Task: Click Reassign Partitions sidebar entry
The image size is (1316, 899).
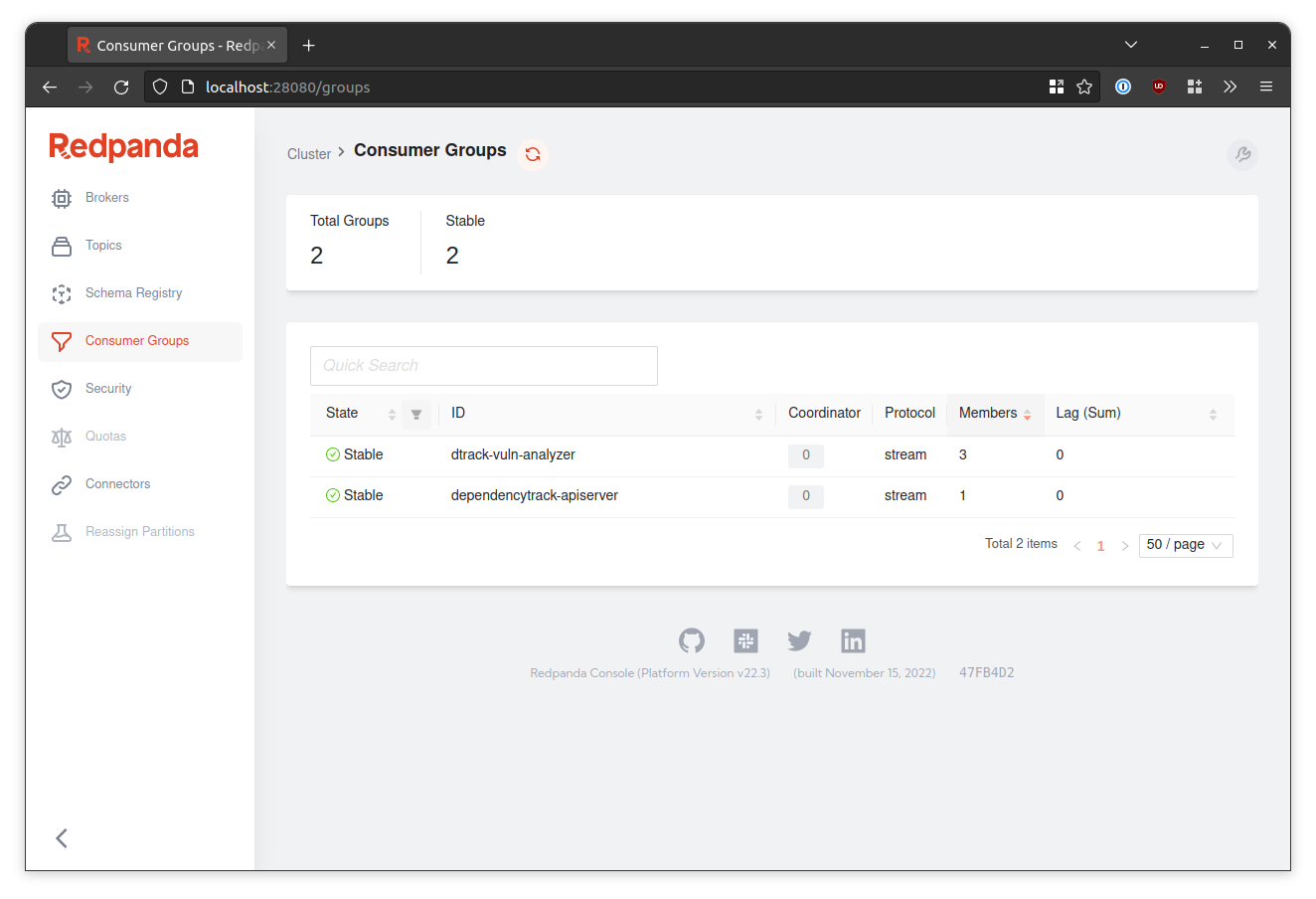Action: 139,532
